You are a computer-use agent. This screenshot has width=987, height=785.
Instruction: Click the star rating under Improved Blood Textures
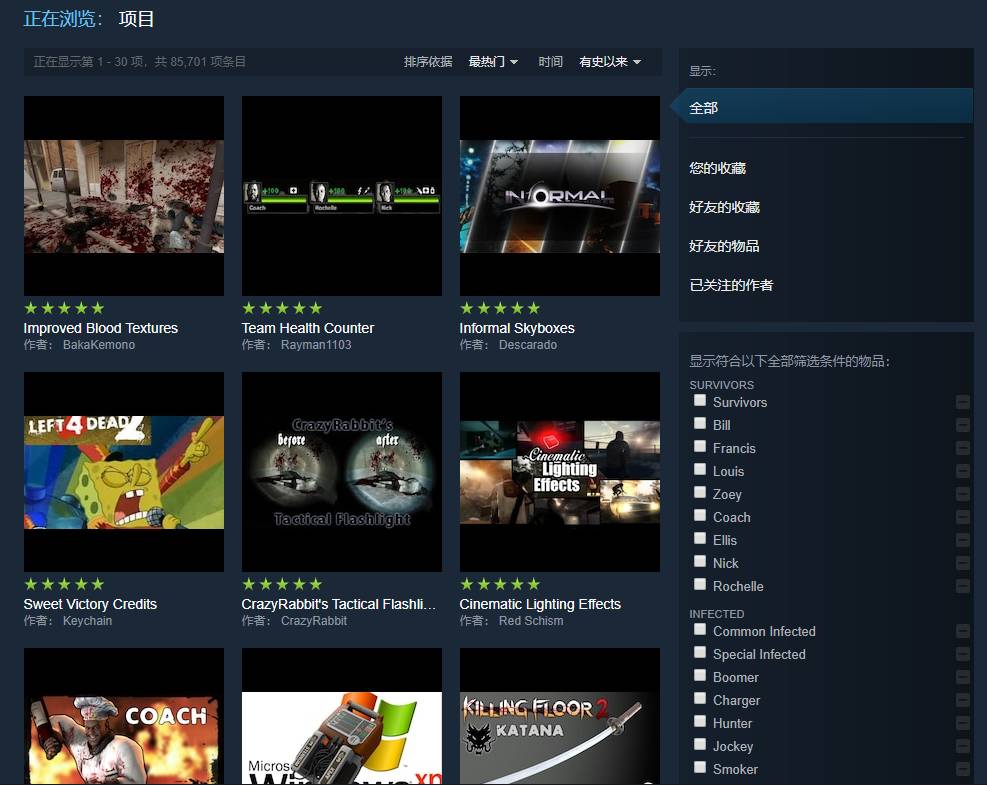[x=64, y=308]
